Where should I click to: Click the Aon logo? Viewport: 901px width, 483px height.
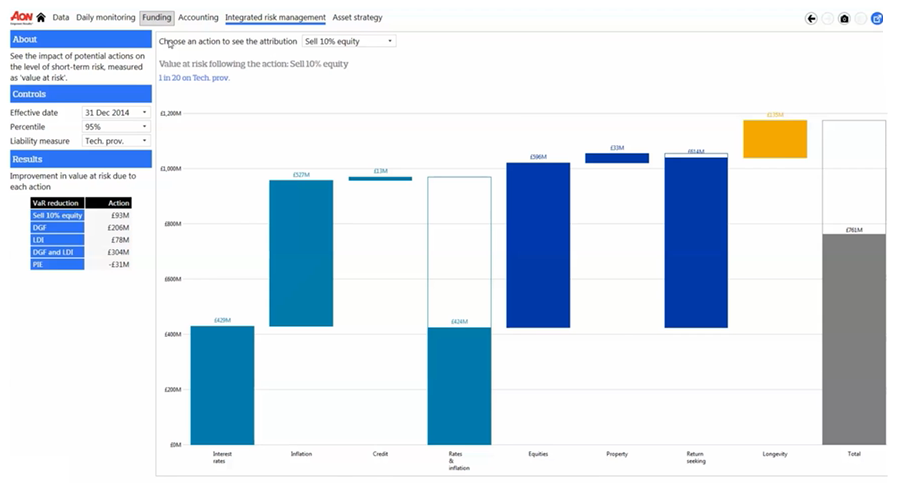click(21, 17)
